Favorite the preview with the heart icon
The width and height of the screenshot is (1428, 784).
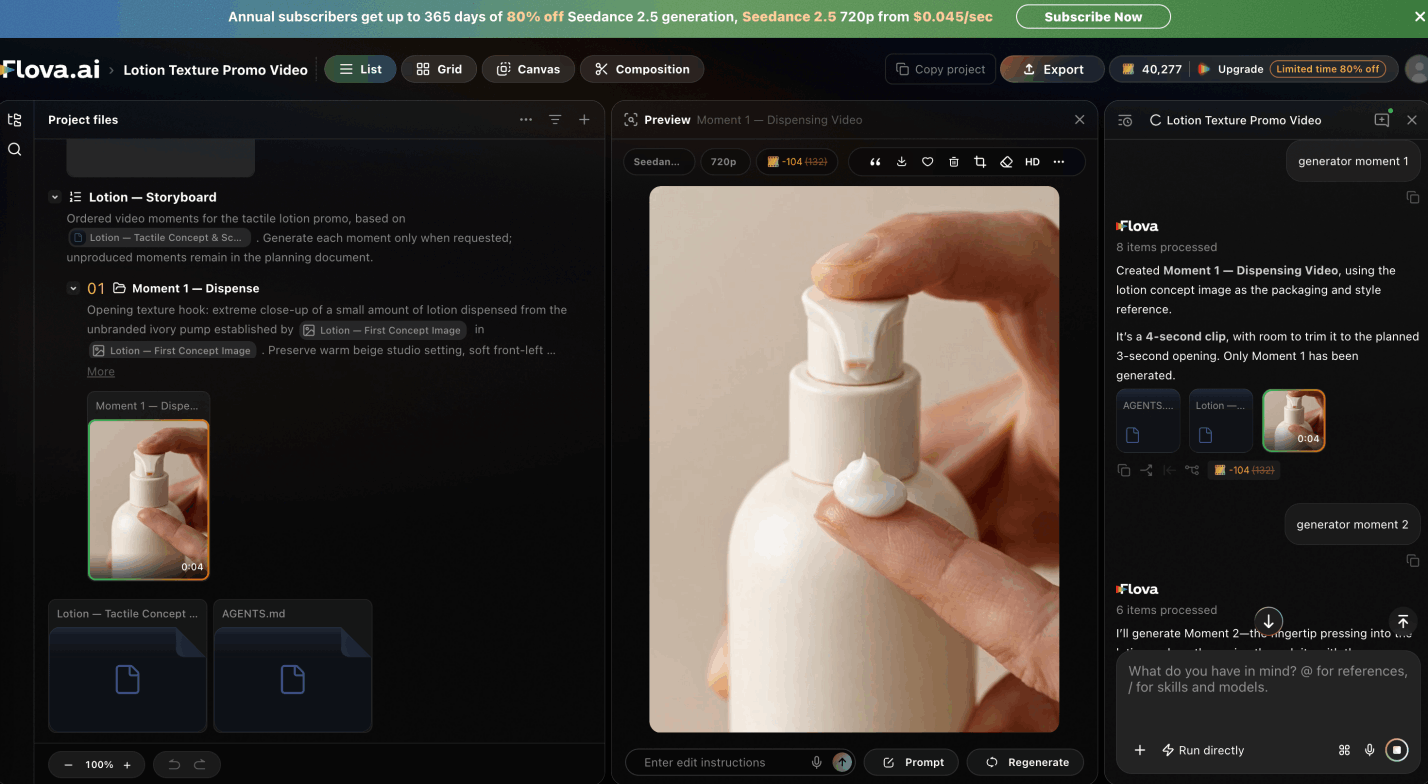927,162
